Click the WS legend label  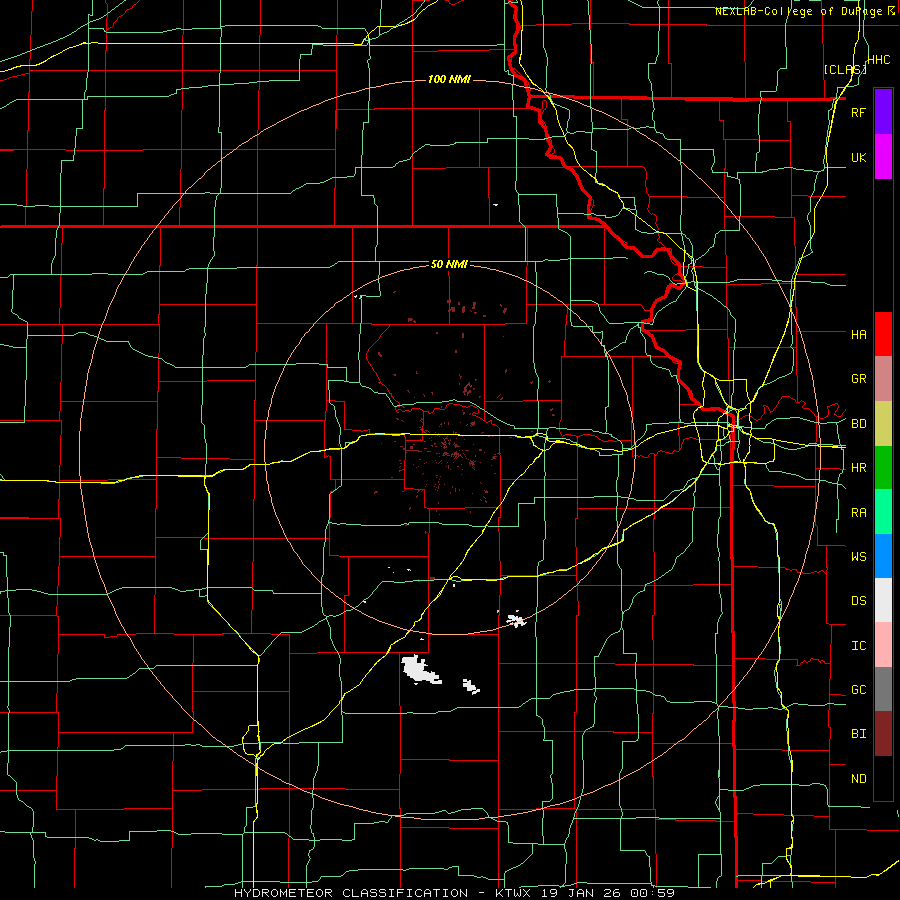click(858, 557)
